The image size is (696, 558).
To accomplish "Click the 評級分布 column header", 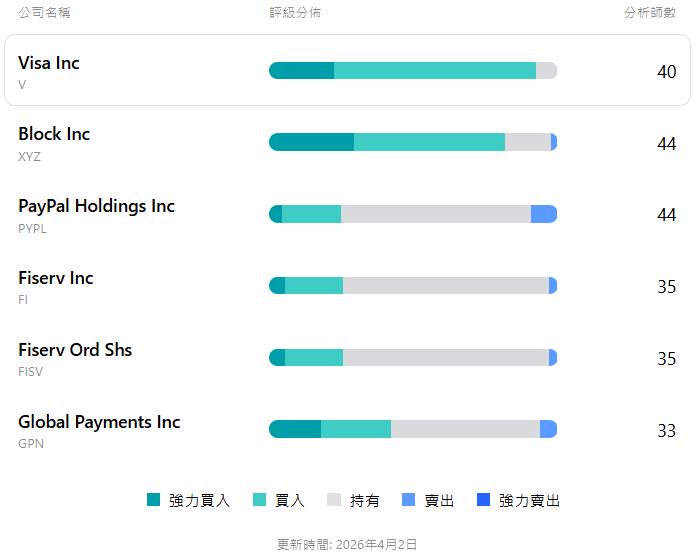I will tap(295, 13).
